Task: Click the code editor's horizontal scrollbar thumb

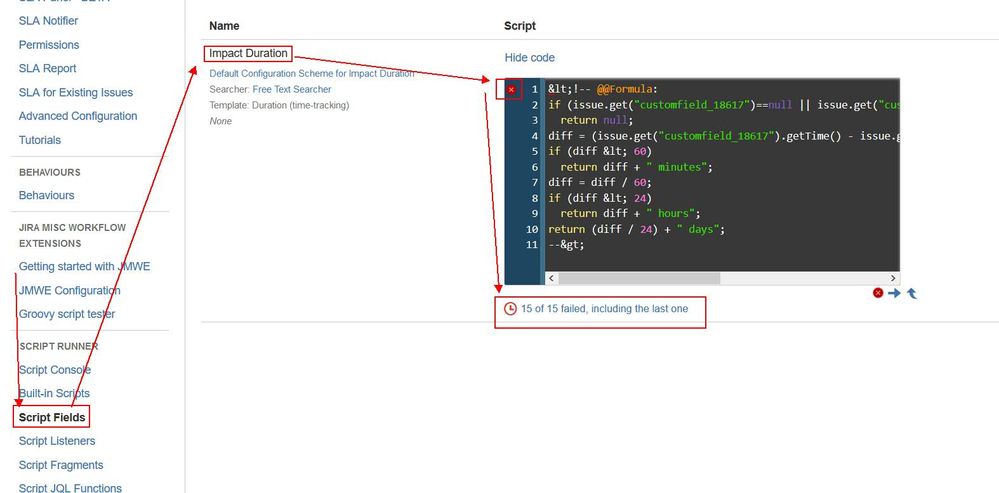Action: 639,278
